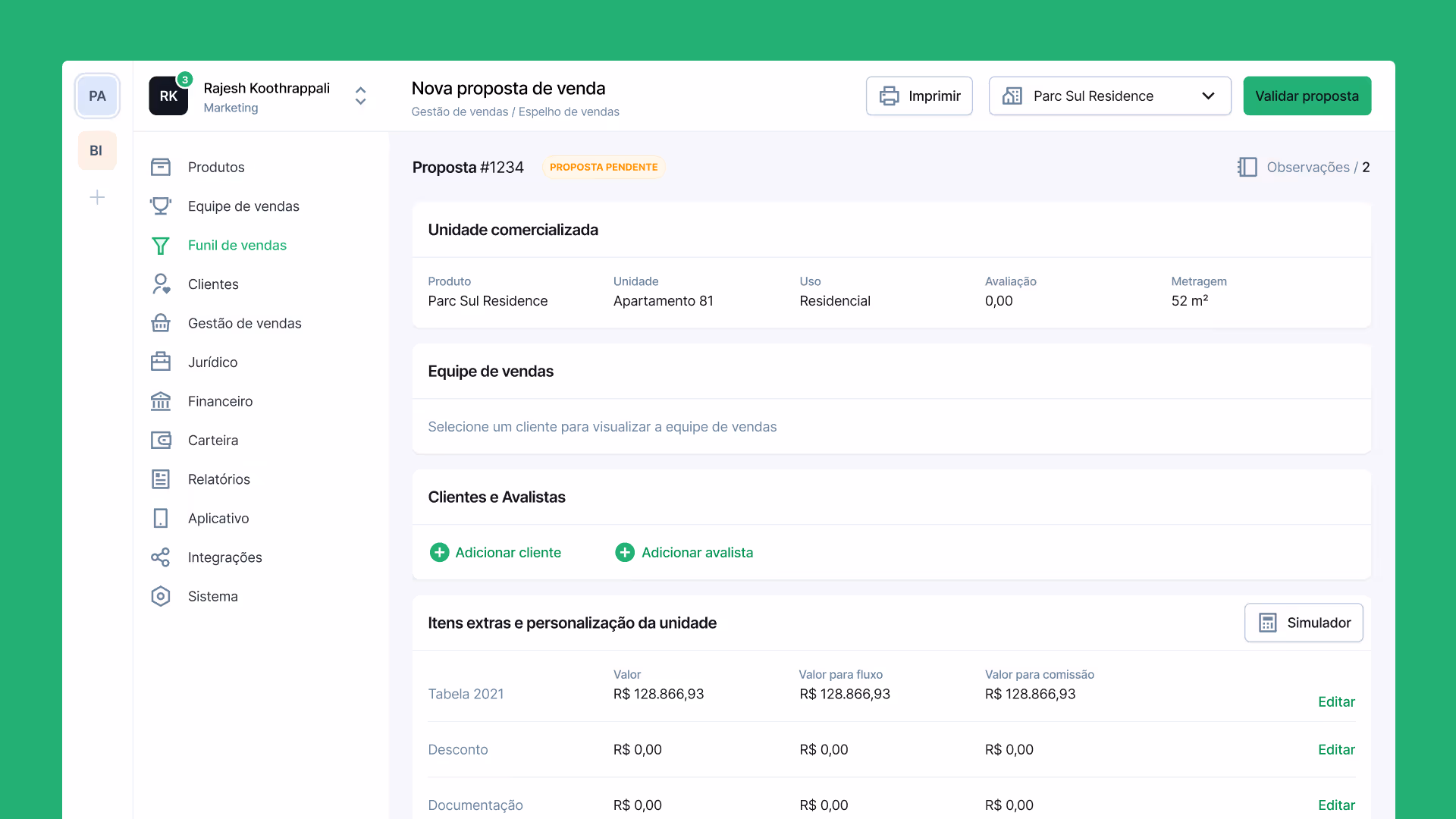Click the Funil de vendas funnel icon
The width and height of the screenshot is (1456, 819).
click(161, 246)
